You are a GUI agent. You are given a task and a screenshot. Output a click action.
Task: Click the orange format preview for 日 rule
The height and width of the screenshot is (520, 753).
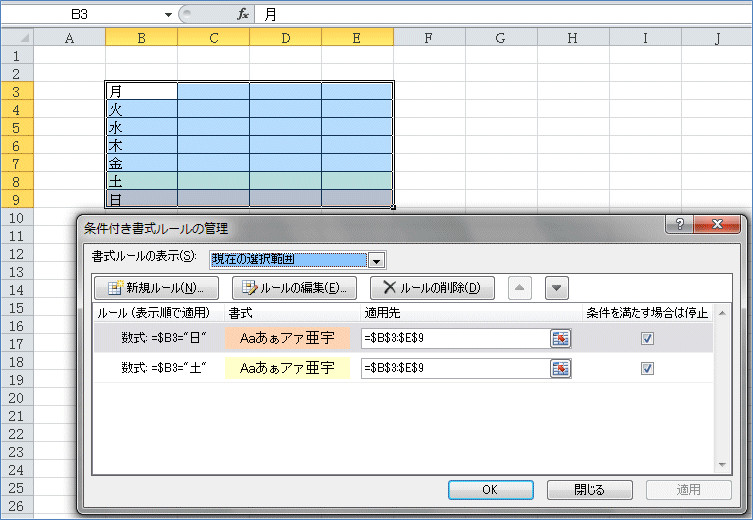tap(287, 338)
